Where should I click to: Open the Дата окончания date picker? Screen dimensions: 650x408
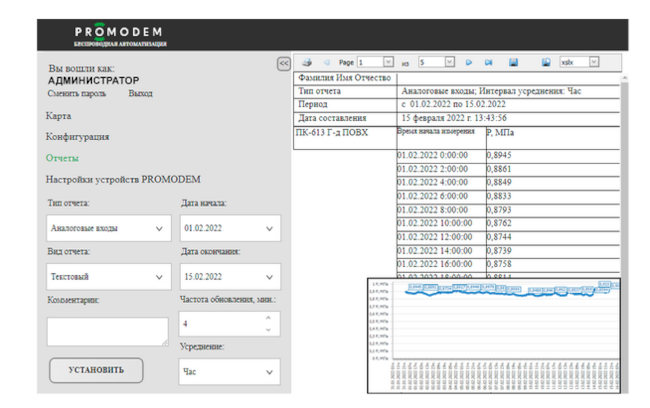pos(230,277)
